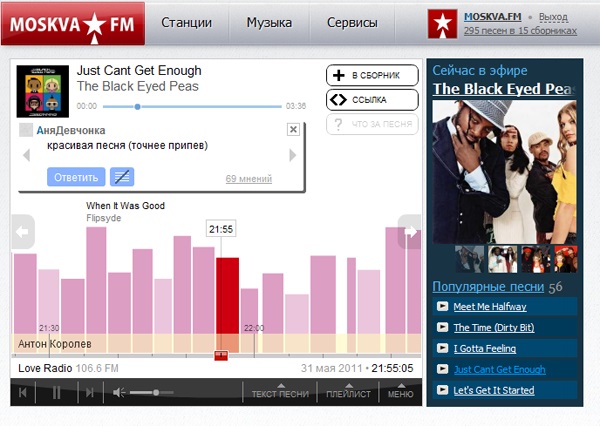600x426 pixels.
Task: Skip to previous track
Action: coord(23,392)
